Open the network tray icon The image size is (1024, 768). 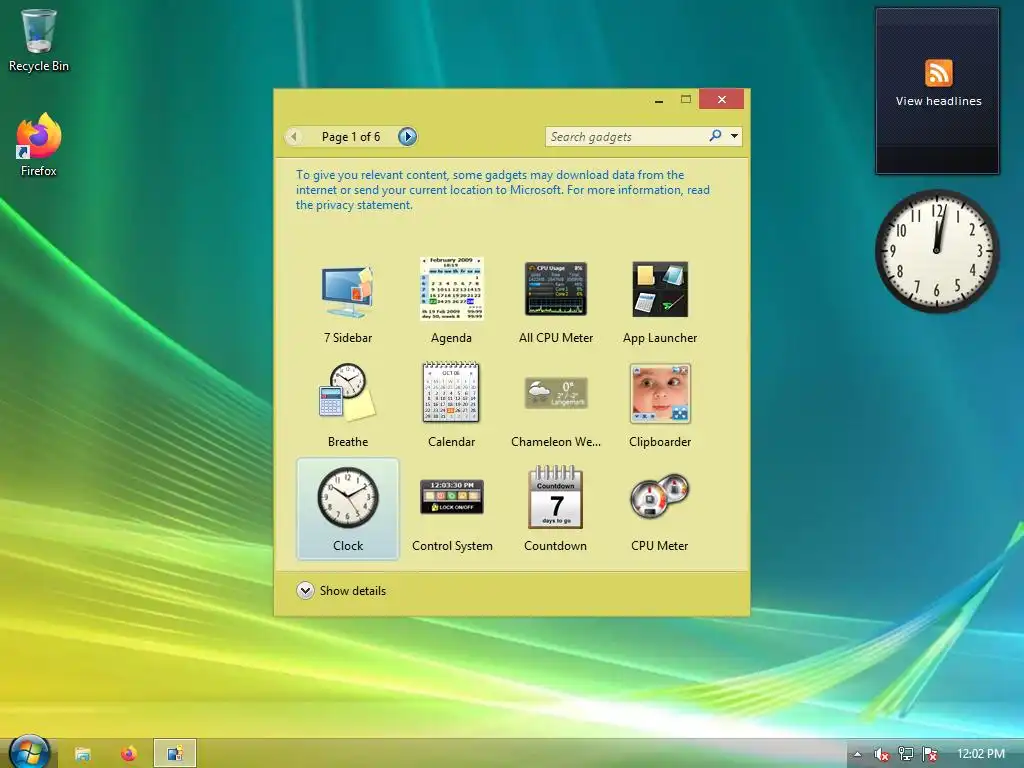(x=905, y=754)
